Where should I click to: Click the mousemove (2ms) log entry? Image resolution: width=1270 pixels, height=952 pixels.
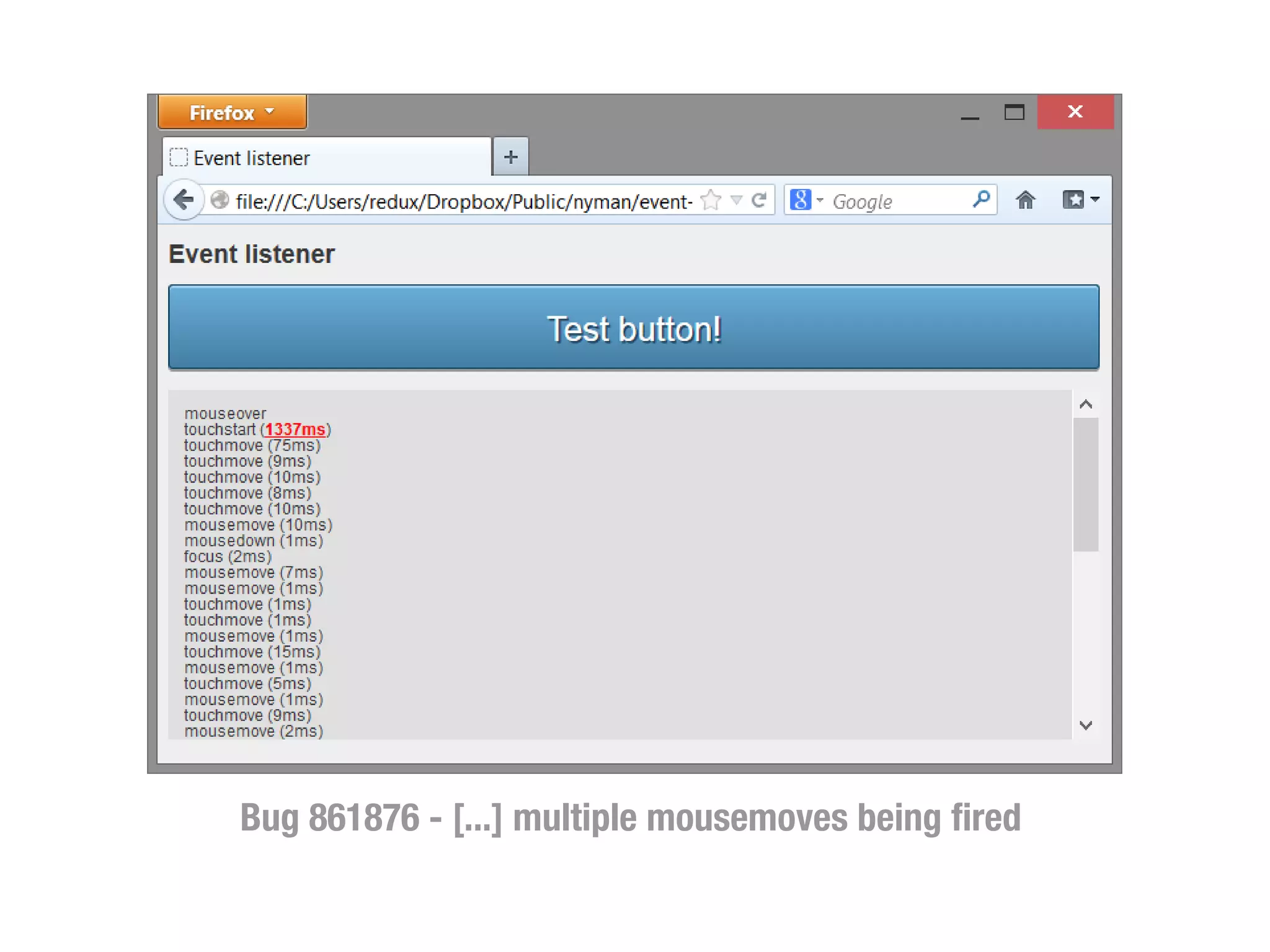(254, 731)
